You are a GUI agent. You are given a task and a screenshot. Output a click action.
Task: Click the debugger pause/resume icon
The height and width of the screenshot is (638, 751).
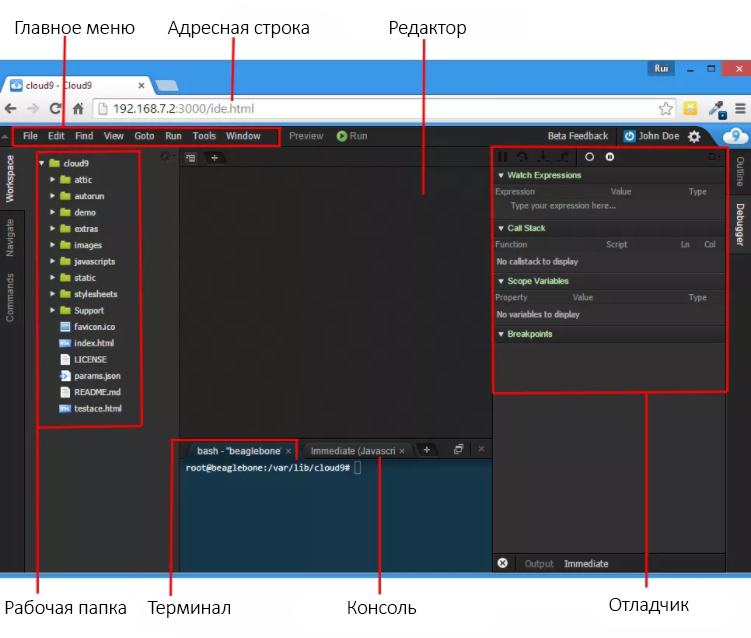coord(503,157)
